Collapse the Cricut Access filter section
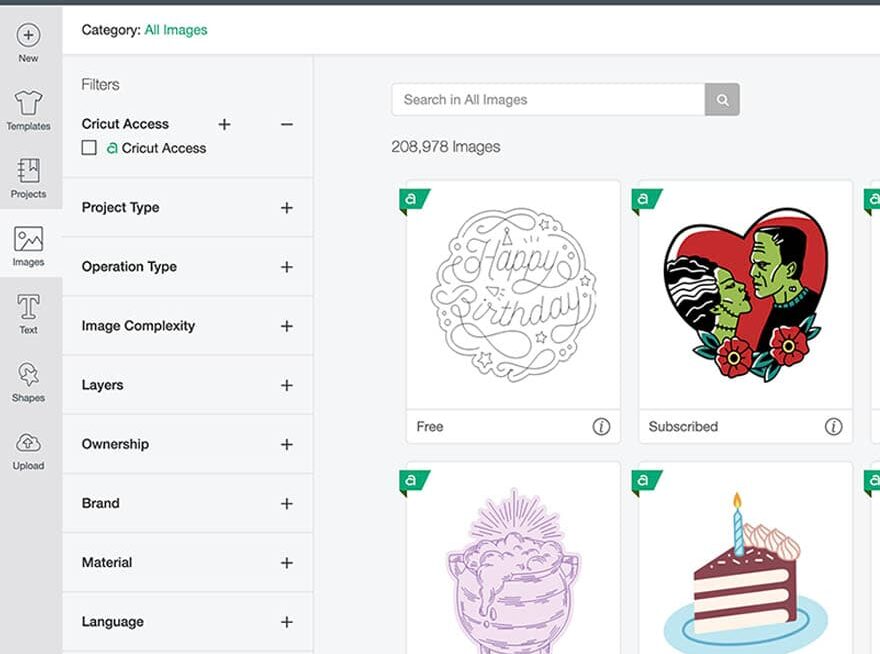Viewport: 880px width, 654px height. click(x=287, y=124)
